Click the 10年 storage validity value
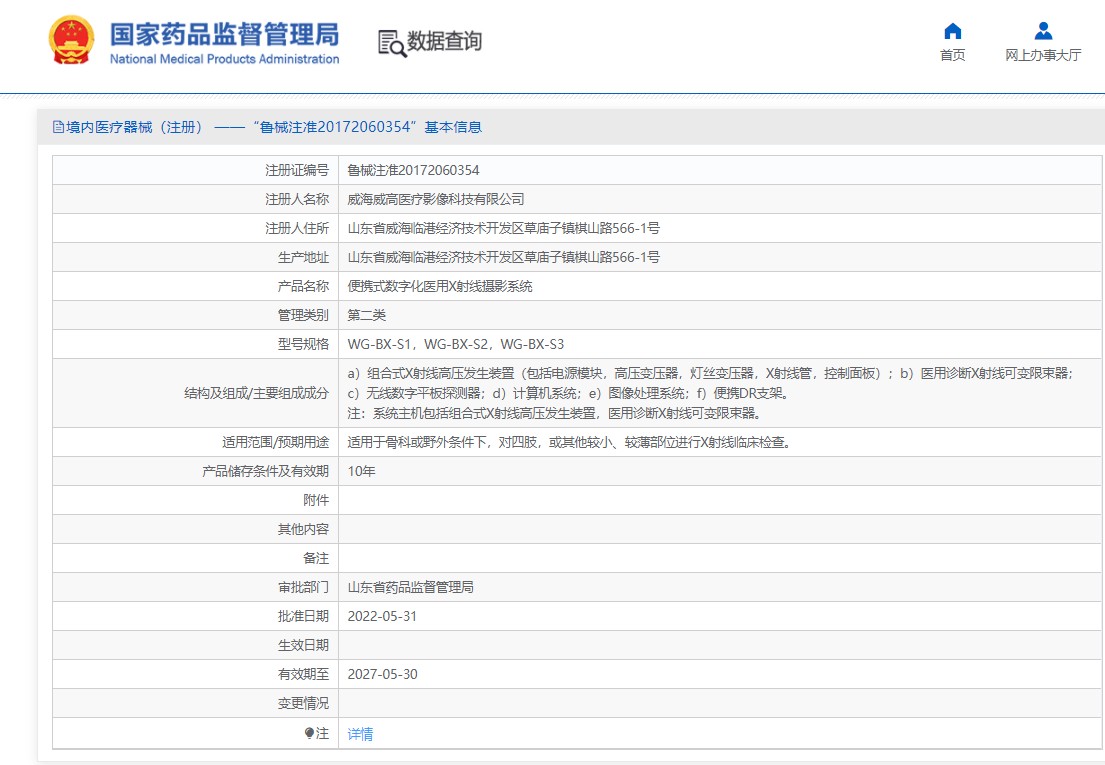This screenshot has height=765, width=1105. coord(361,471)
